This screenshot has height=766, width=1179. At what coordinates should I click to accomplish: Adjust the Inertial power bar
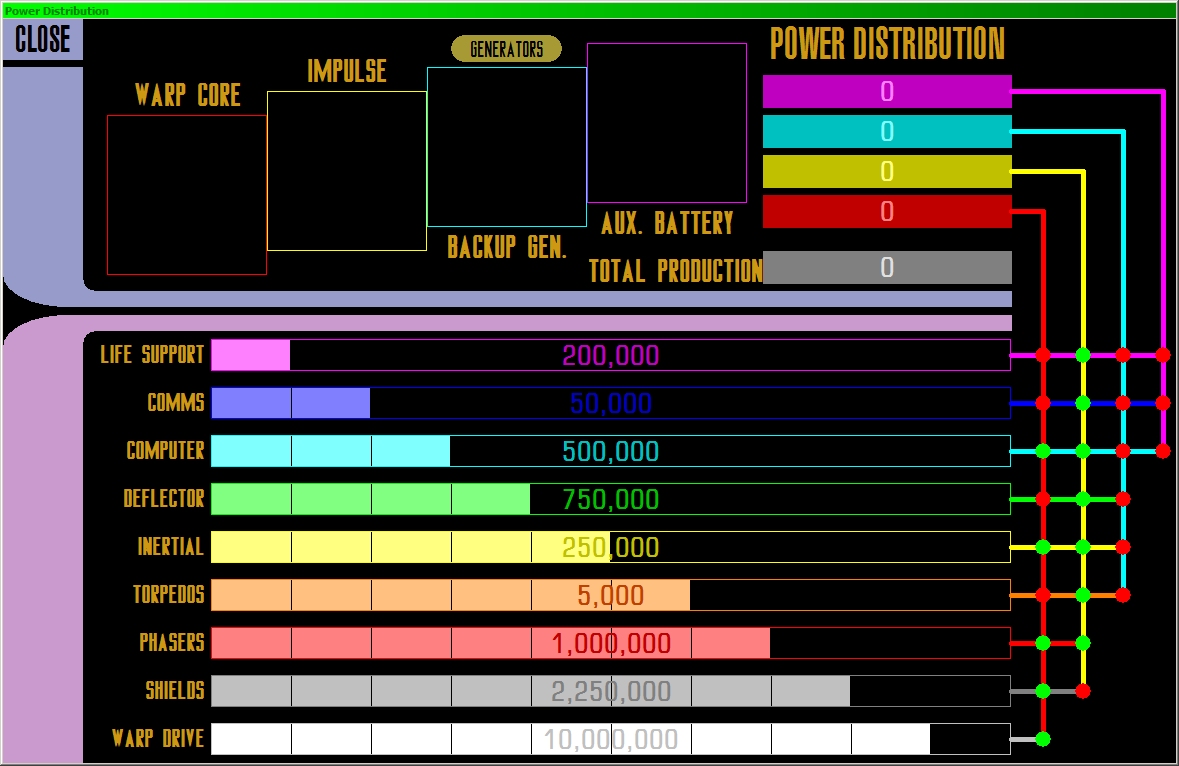click(611, 547)
